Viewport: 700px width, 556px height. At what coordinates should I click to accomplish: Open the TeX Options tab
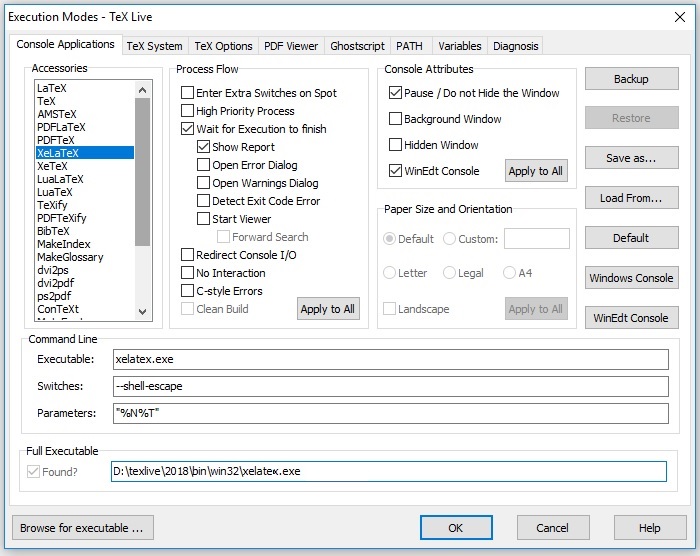click(223, 46)
